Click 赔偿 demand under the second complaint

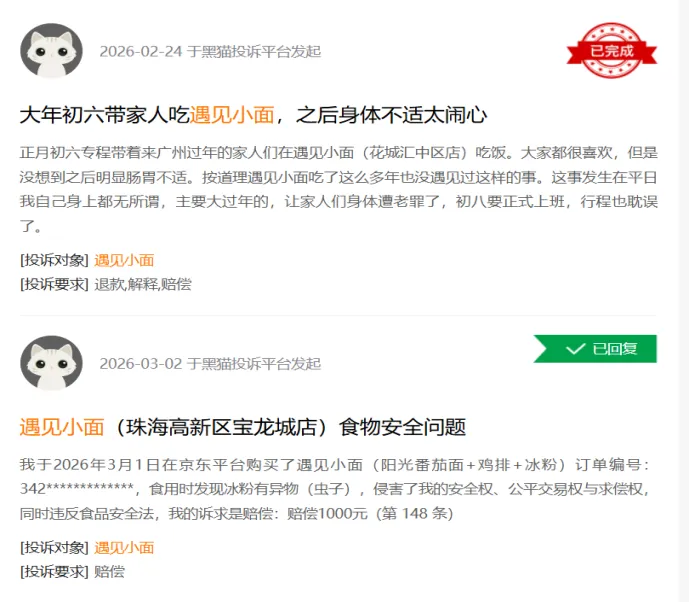click(x=110, y=572)
